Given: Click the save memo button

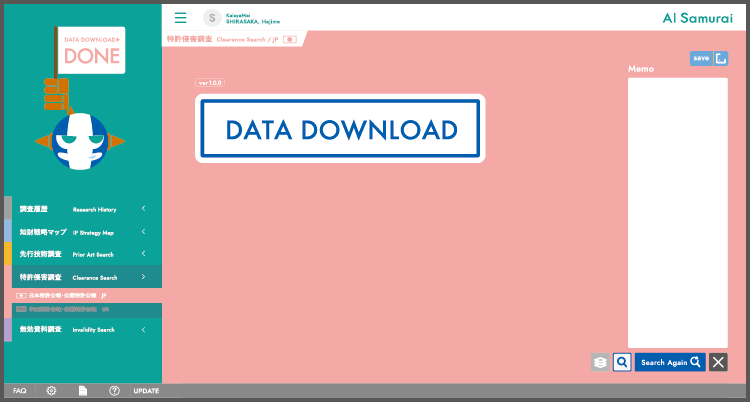Looking at the screenshot, I should click(701, 58).
